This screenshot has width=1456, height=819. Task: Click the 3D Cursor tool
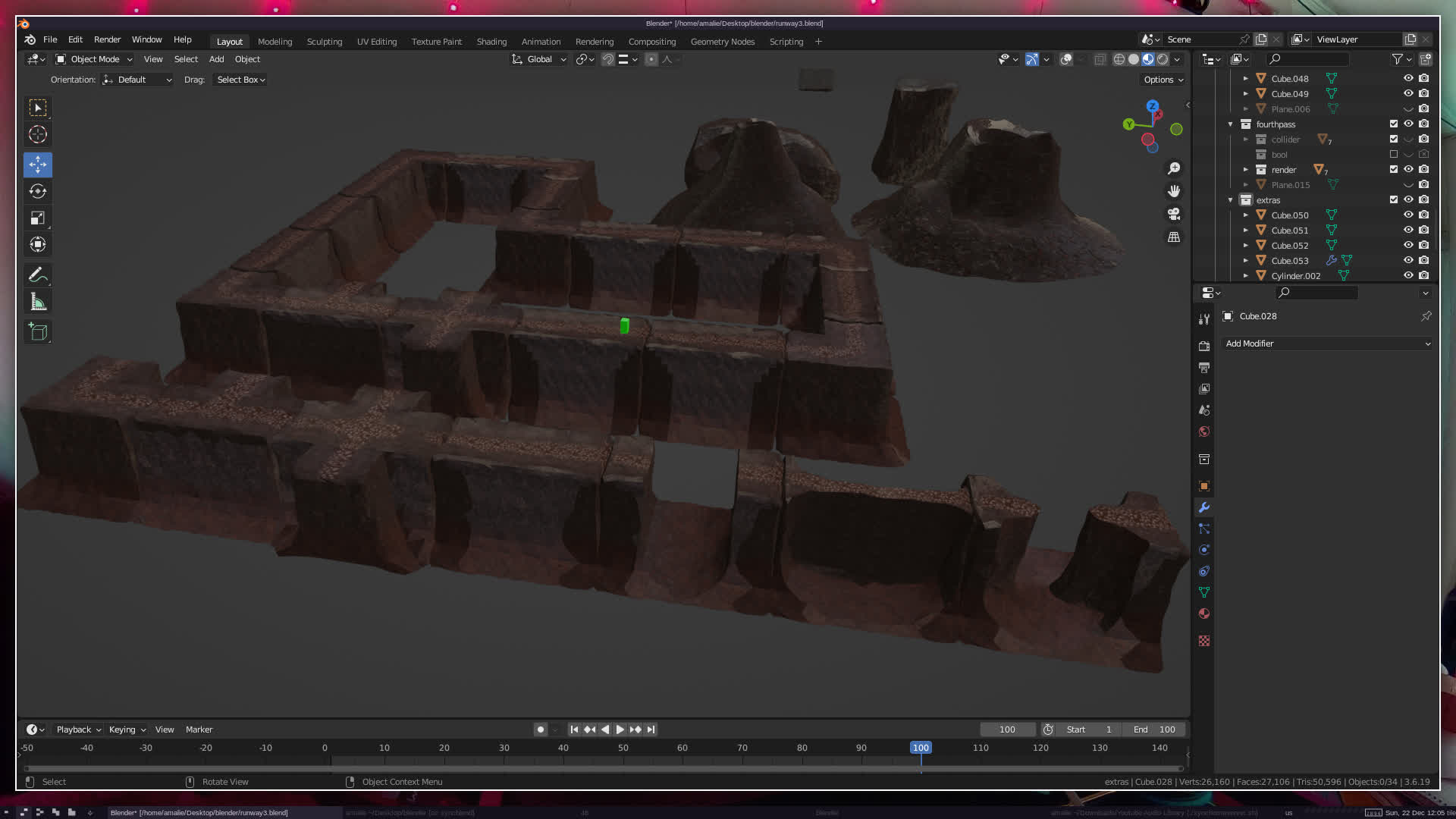coord(38,135)
